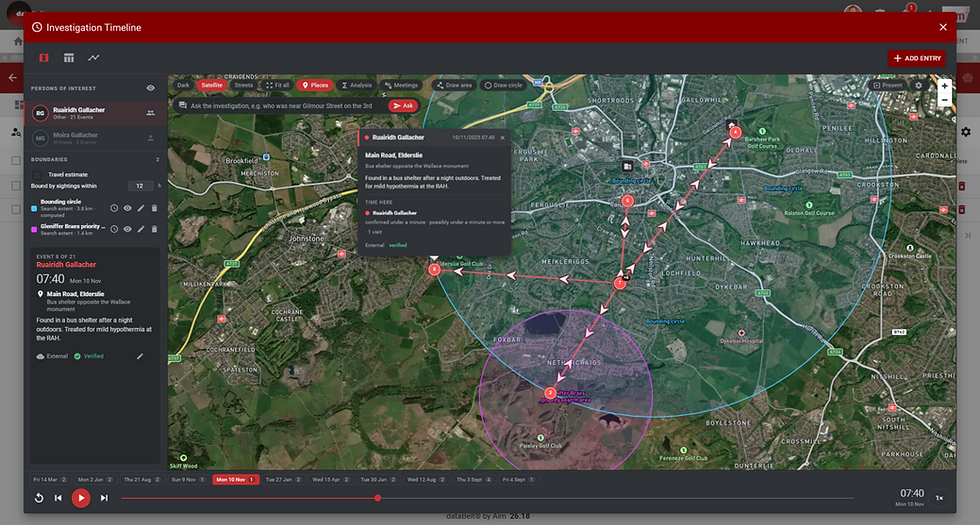Click the Present button on map

[888, 85]
